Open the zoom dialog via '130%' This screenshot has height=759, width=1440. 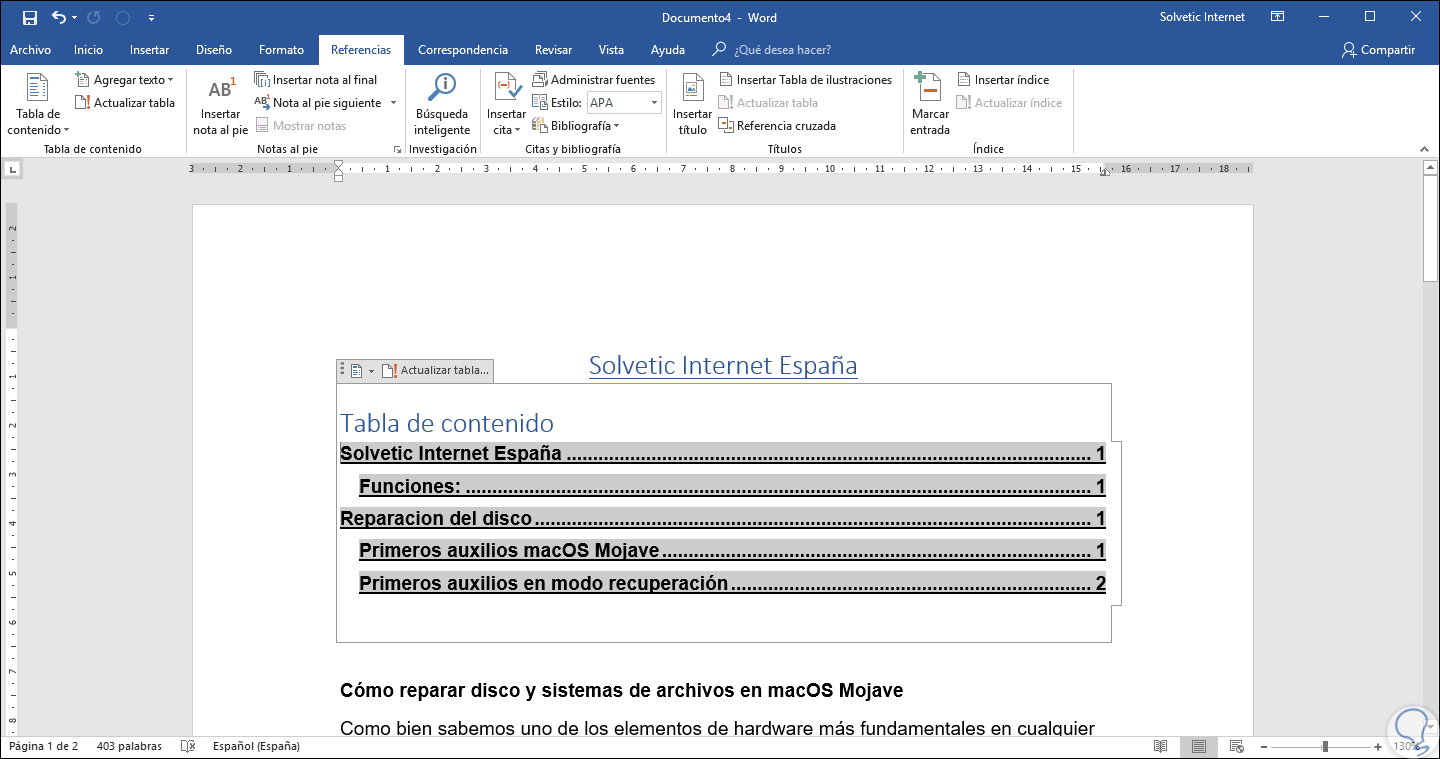pyautogui.click(x=1406, y=746)
